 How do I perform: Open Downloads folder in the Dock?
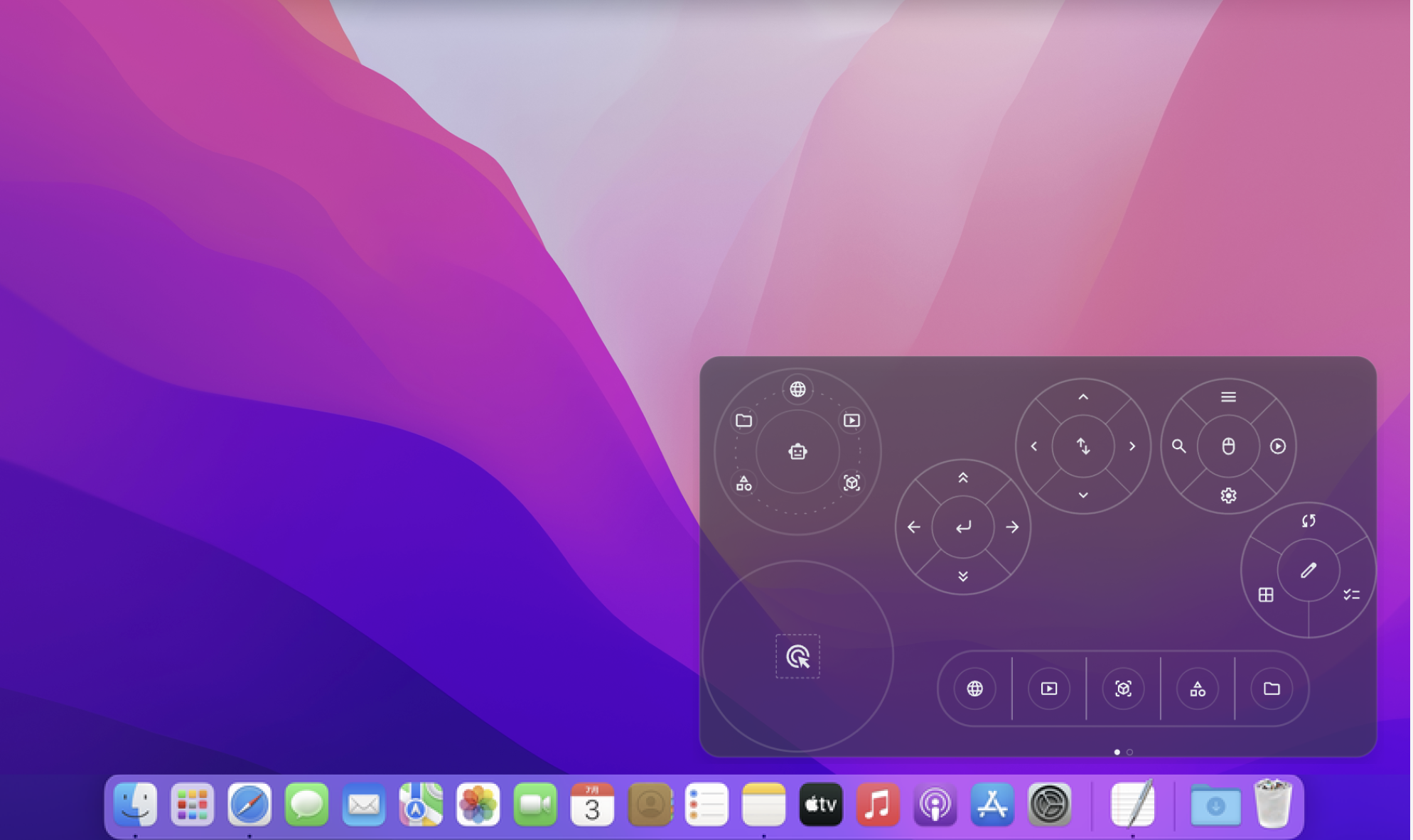[1217, 805]
